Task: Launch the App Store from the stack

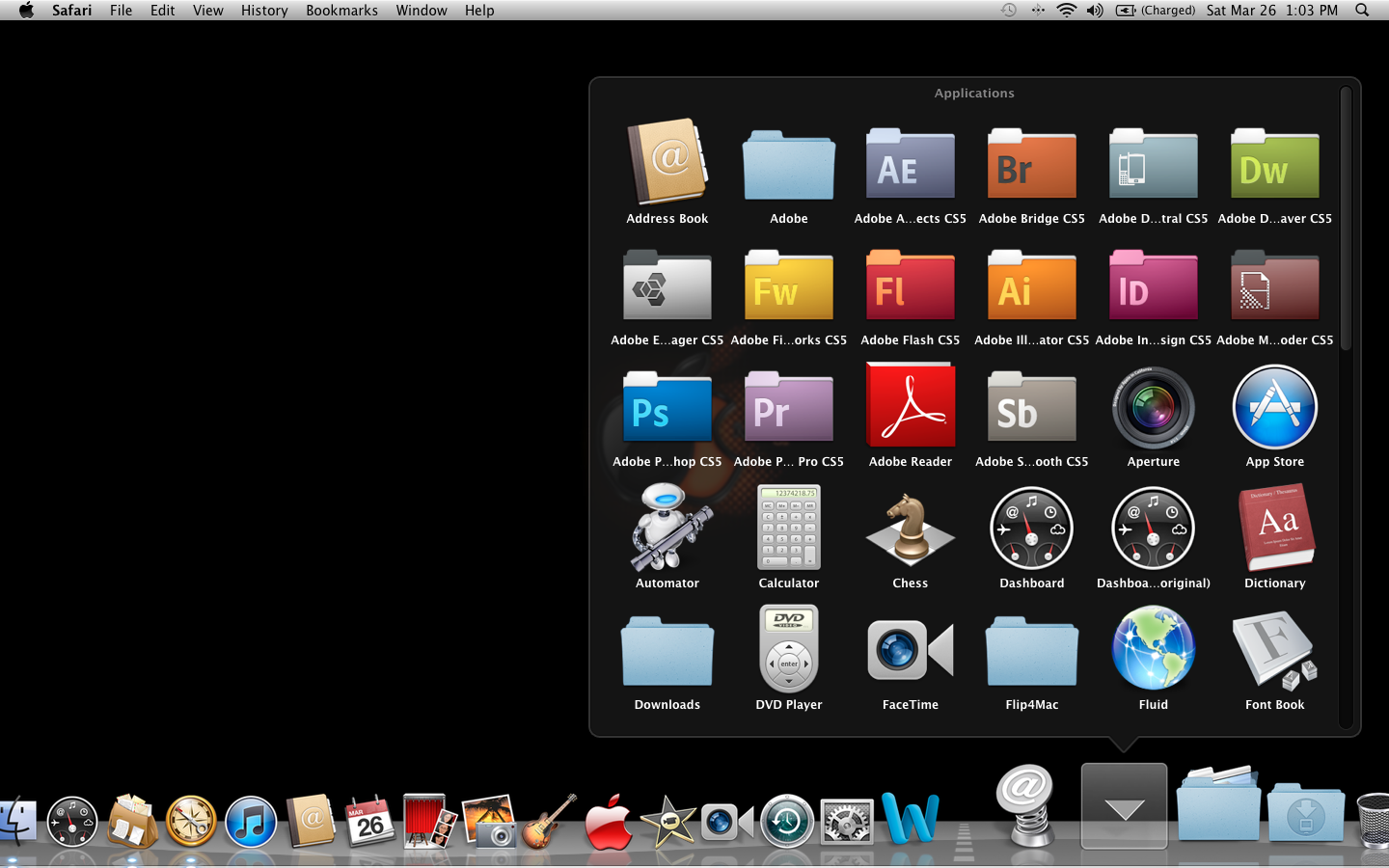Action: click(x=1275, y=407)
